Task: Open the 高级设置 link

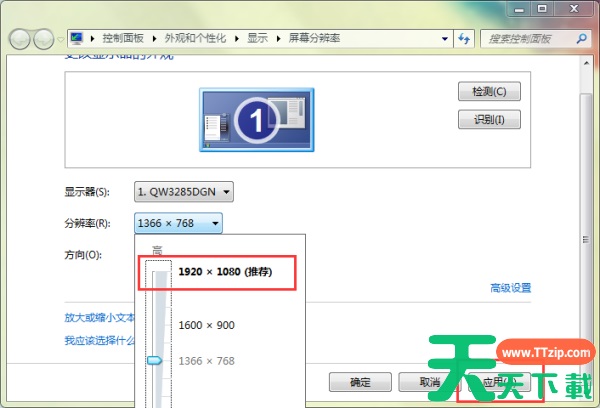Action: point(510,288)
